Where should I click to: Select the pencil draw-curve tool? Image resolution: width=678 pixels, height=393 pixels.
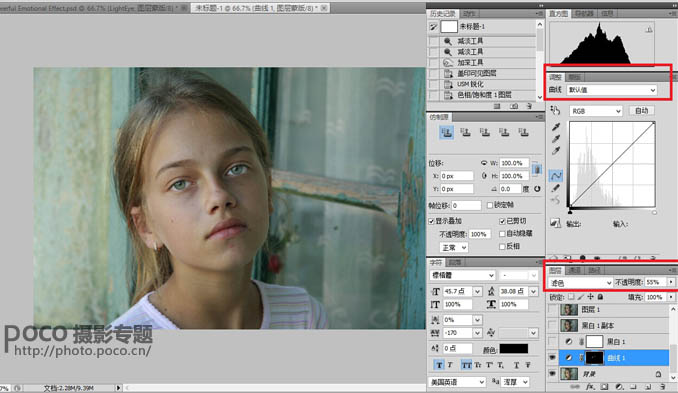tap(556, 188)
